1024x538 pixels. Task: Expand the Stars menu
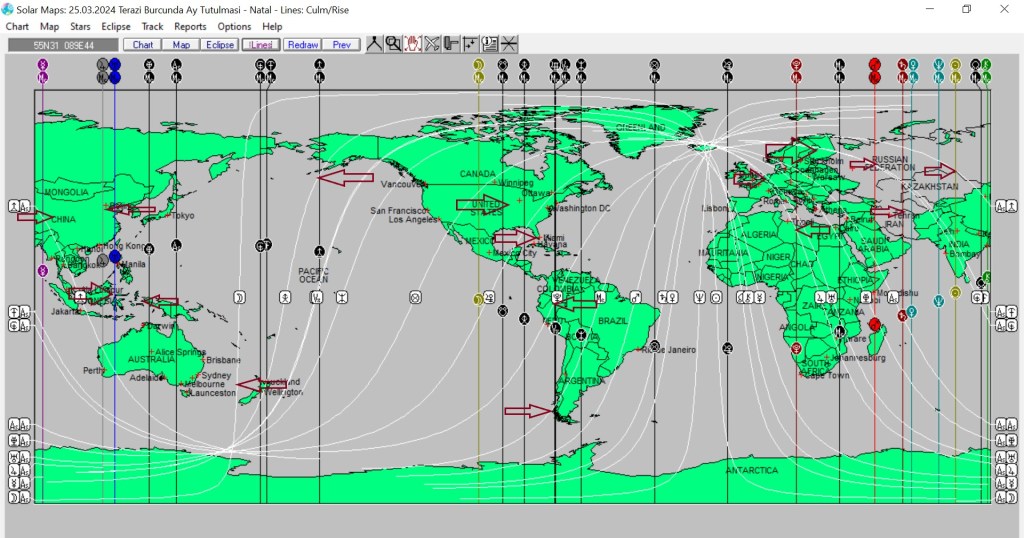[x=80, y=27]
